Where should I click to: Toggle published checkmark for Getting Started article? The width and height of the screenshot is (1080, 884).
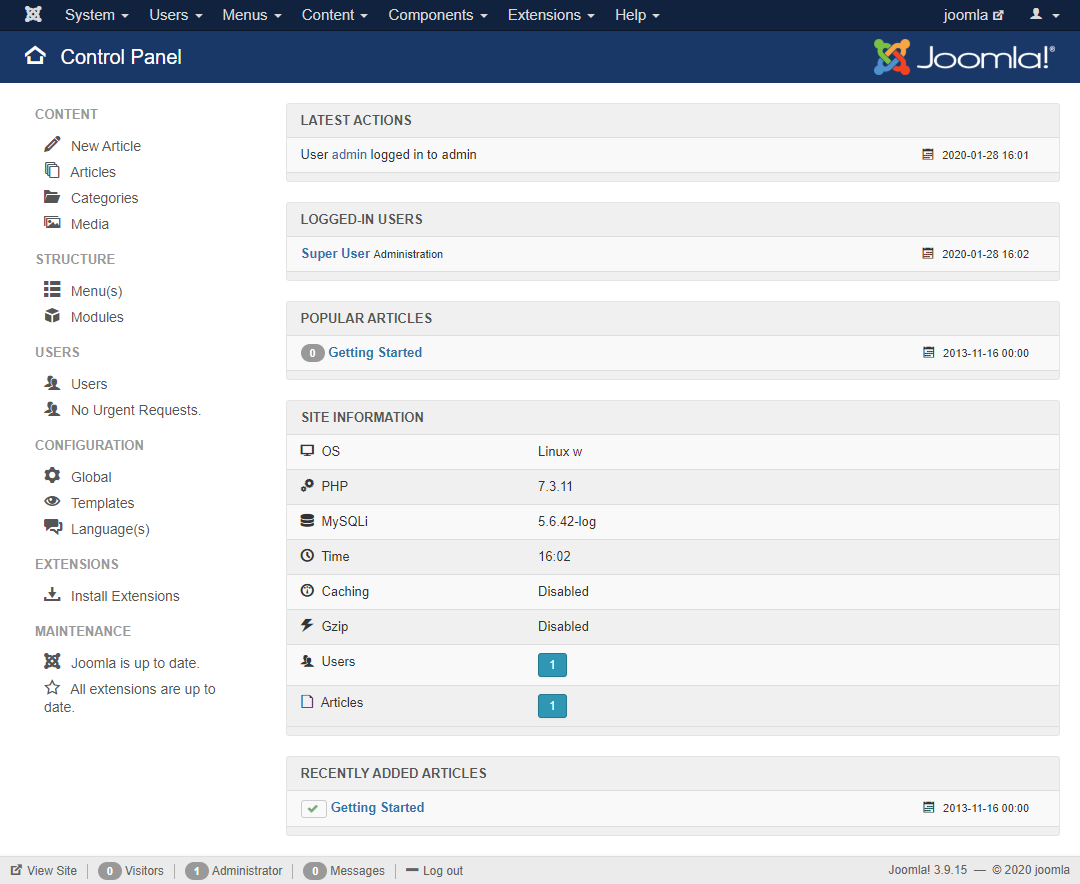[x=314, y=808]
